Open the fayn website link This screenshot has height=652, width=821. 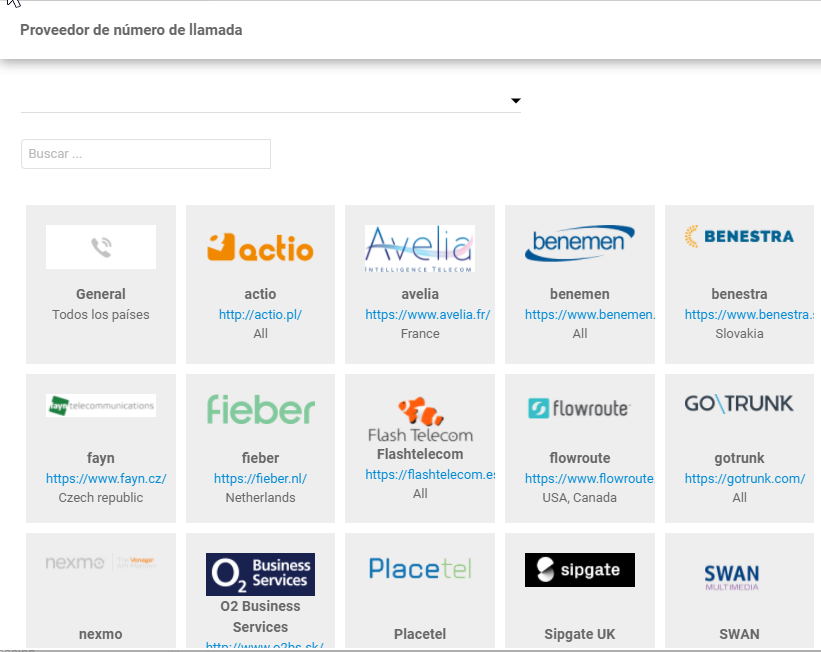[100, 478]
